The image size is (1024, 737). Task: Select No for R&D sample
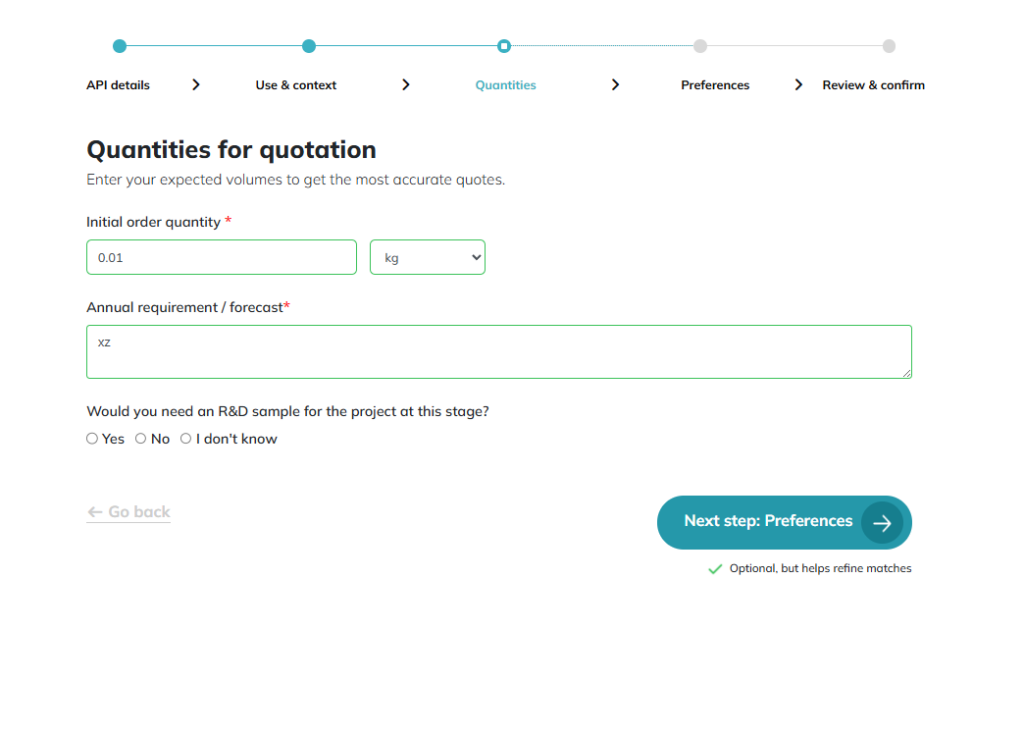(x=141, y=439)
